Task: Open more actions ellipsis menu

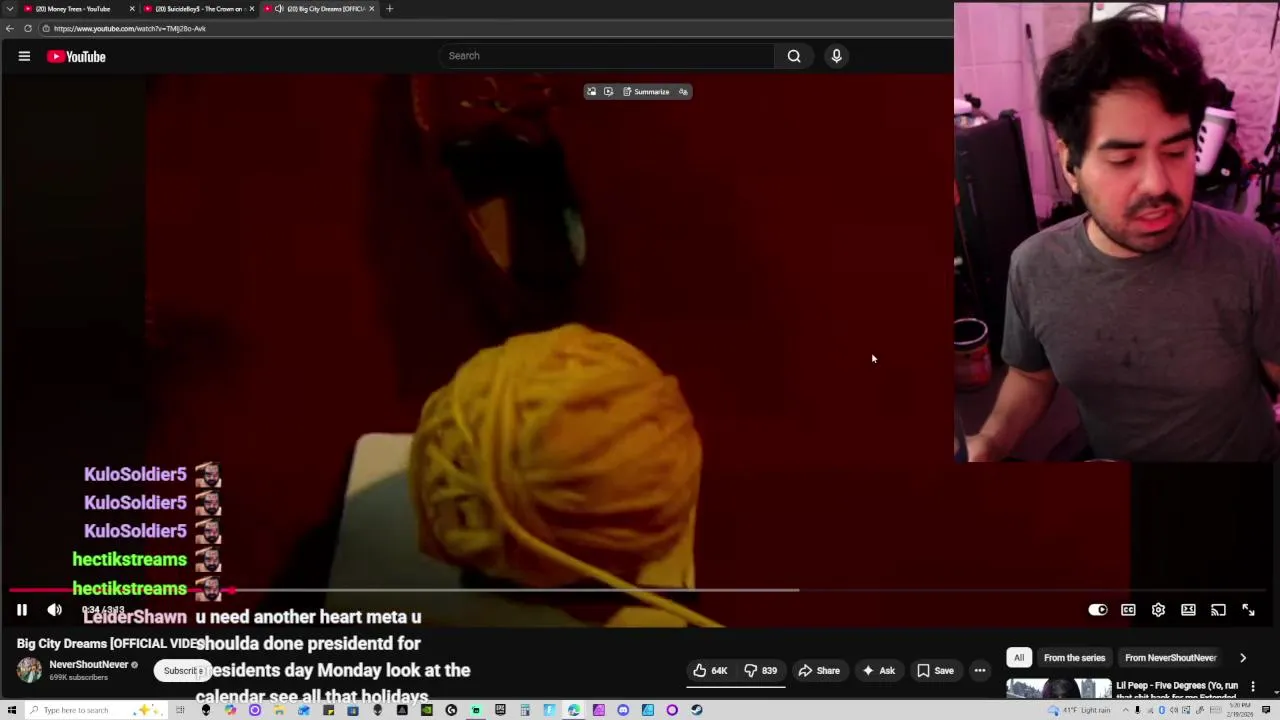Action: (980, 671)
